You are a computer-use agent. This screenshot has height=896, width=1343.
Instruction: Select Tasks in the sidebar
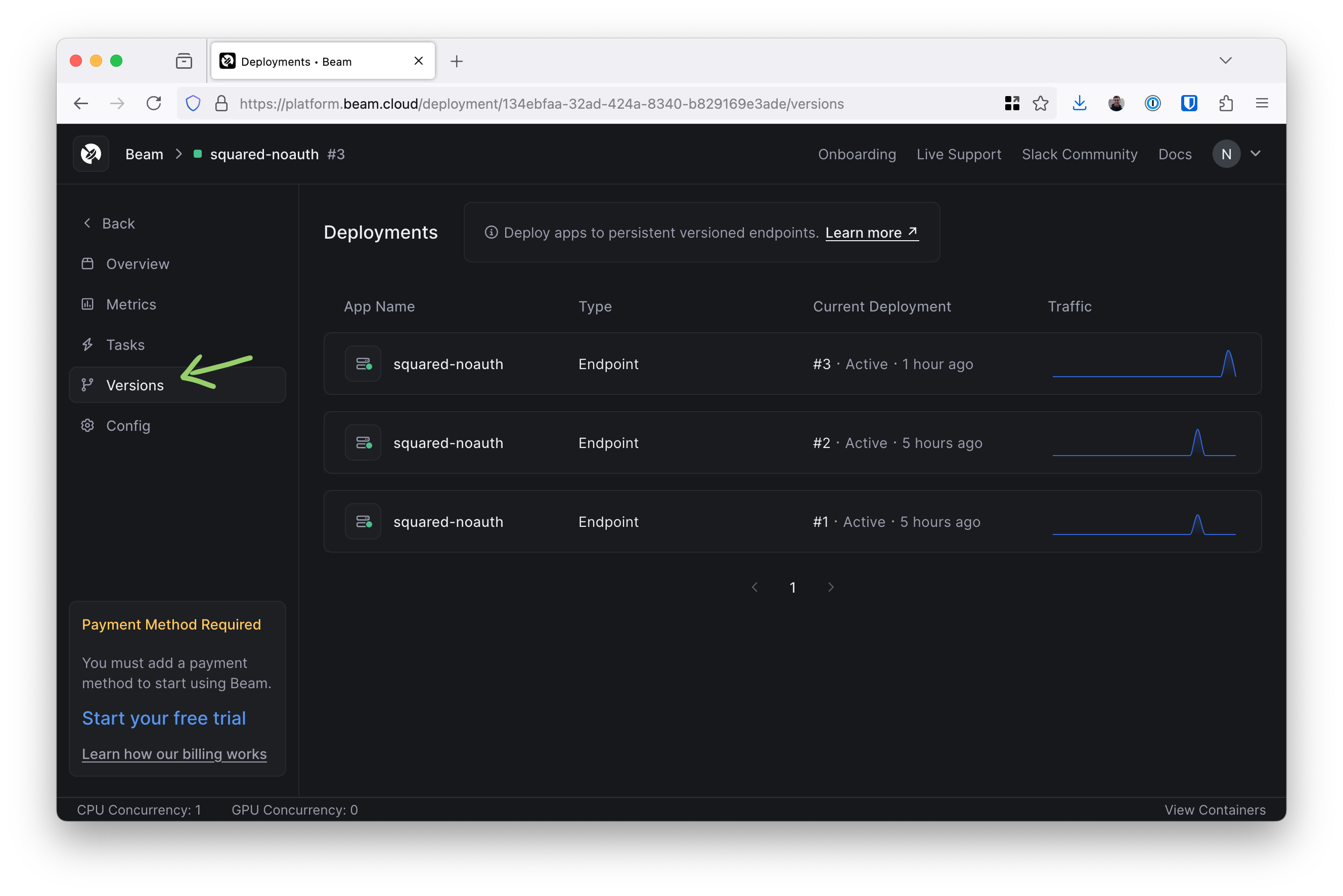click(125, 345)
